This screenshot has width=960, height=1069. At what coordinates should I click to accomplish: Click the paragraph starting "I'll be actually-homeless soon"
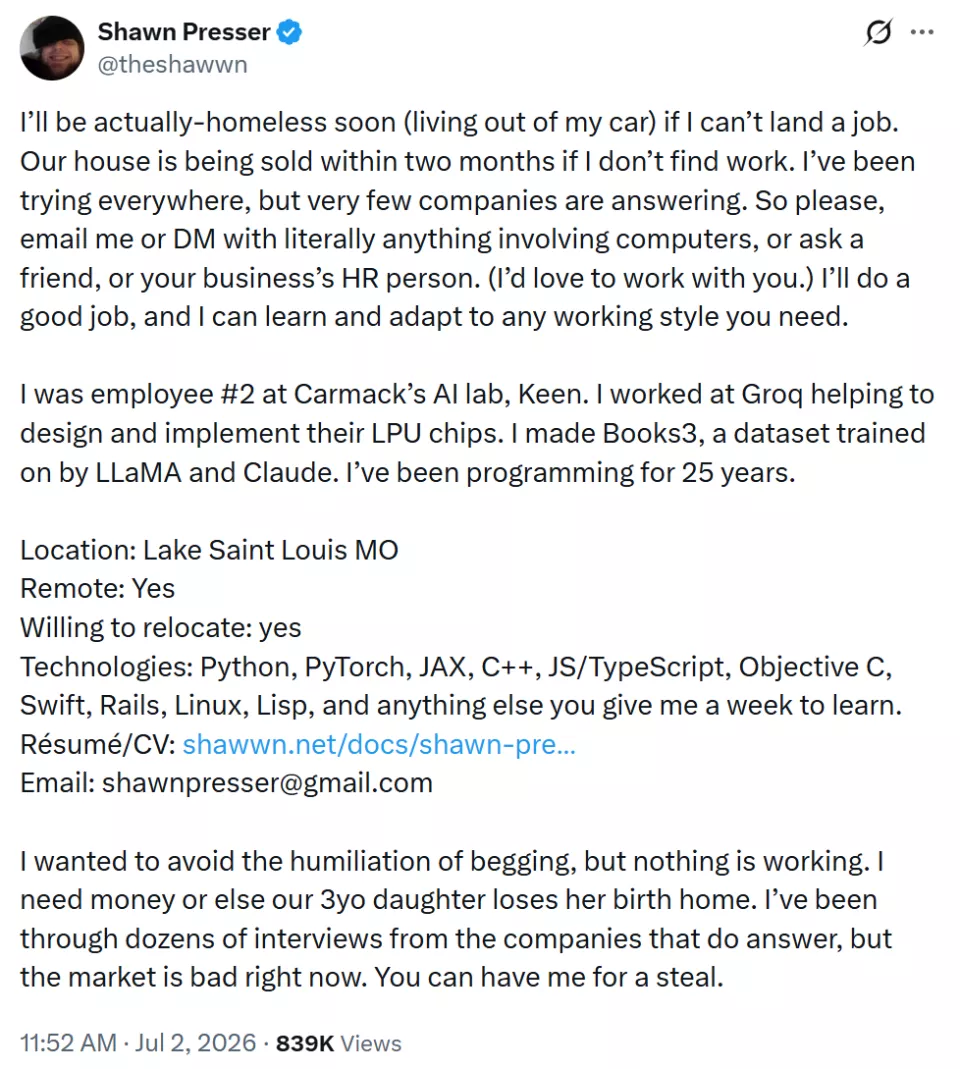(468, 220)
